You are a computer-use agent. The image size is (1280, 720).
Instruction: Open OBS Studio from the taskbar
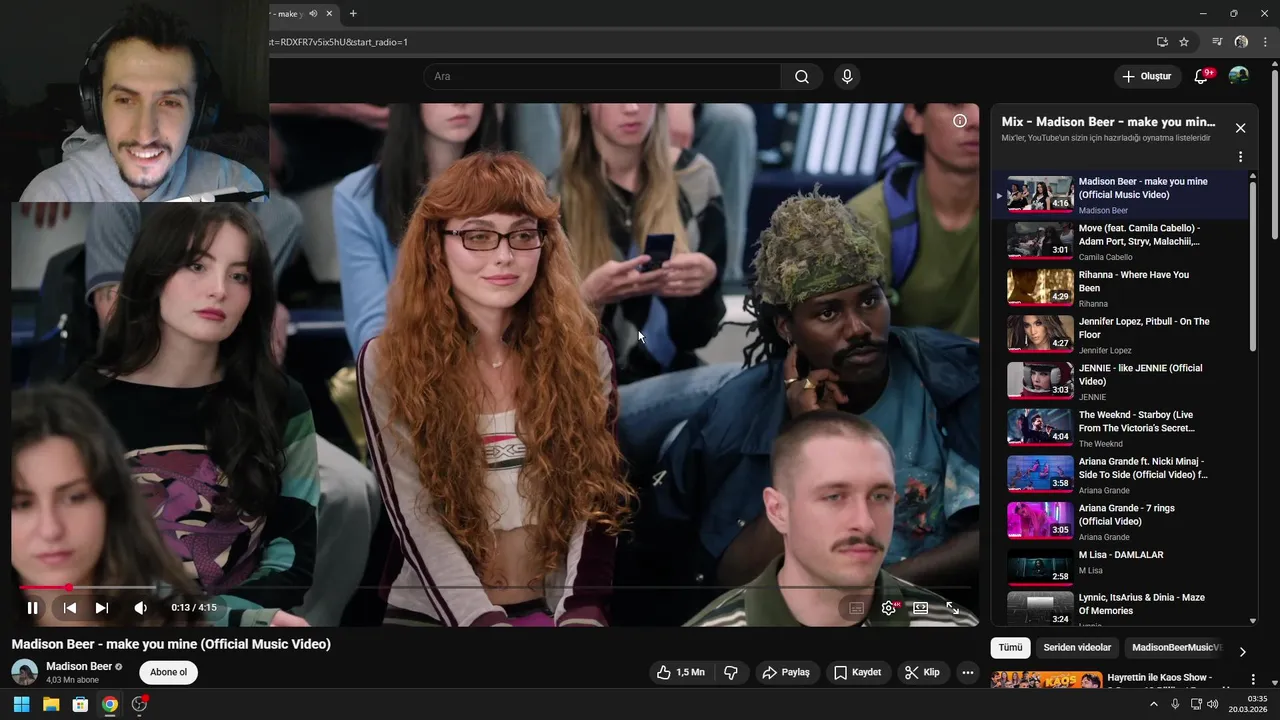click(139, 704)
